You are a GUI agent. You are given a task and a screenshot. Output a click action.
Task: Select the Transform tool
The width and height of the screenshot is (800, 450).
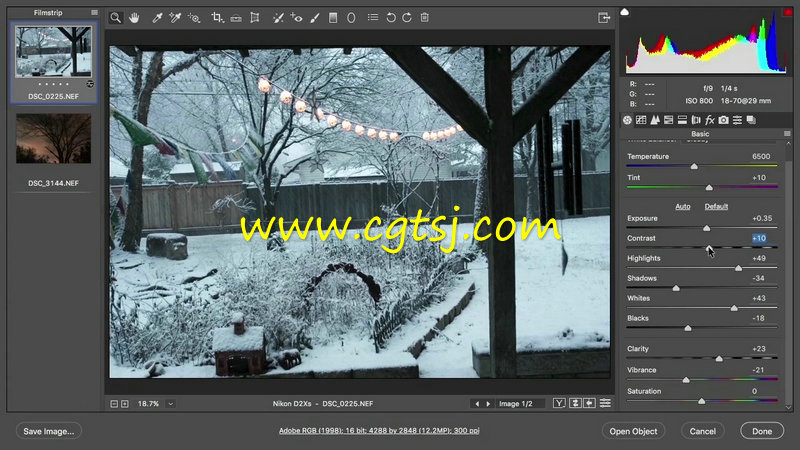255,18
